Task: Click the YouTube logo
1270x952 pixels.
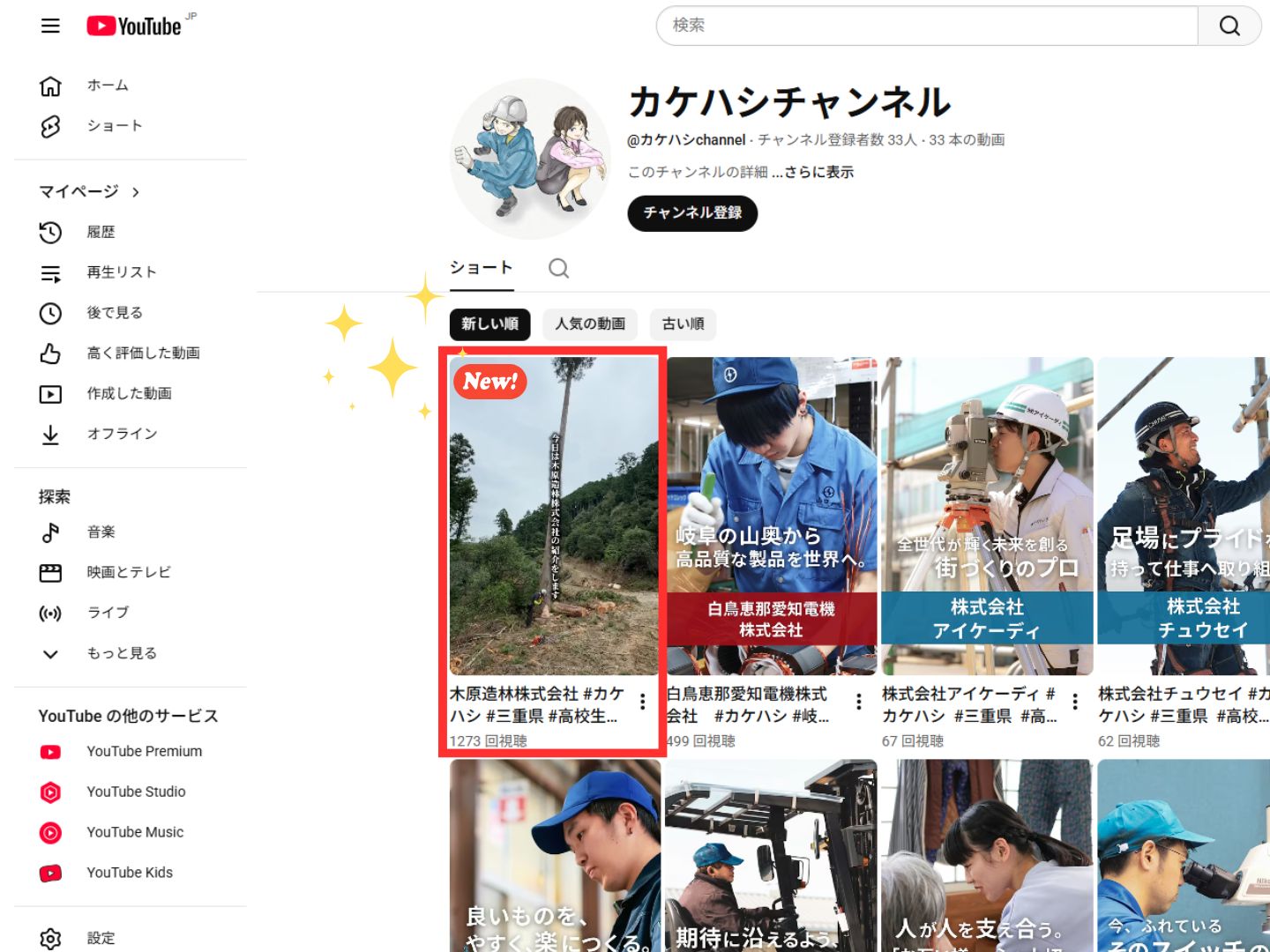Action: pos(135,26)
